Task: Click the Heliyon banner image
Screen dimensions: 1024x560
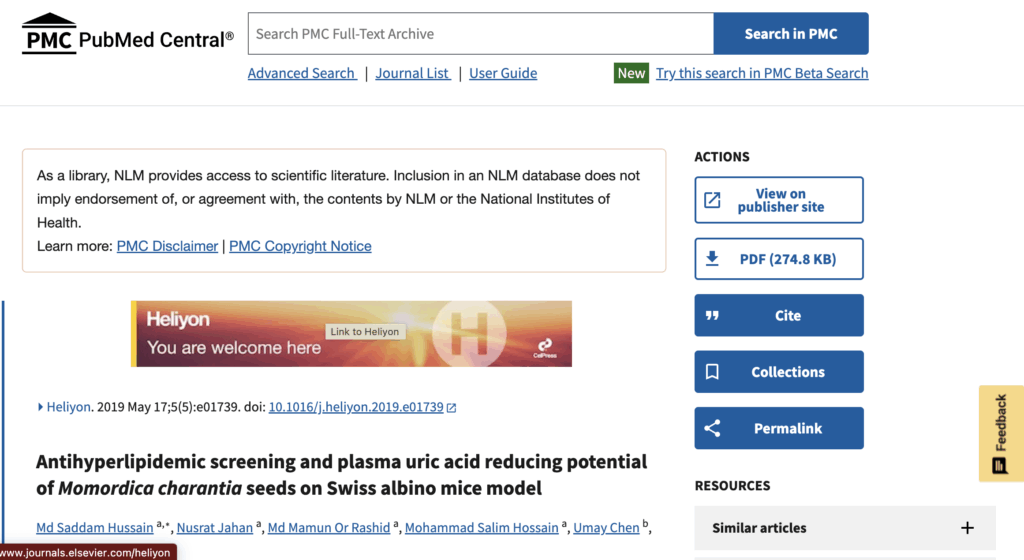Action: [351, 334]
